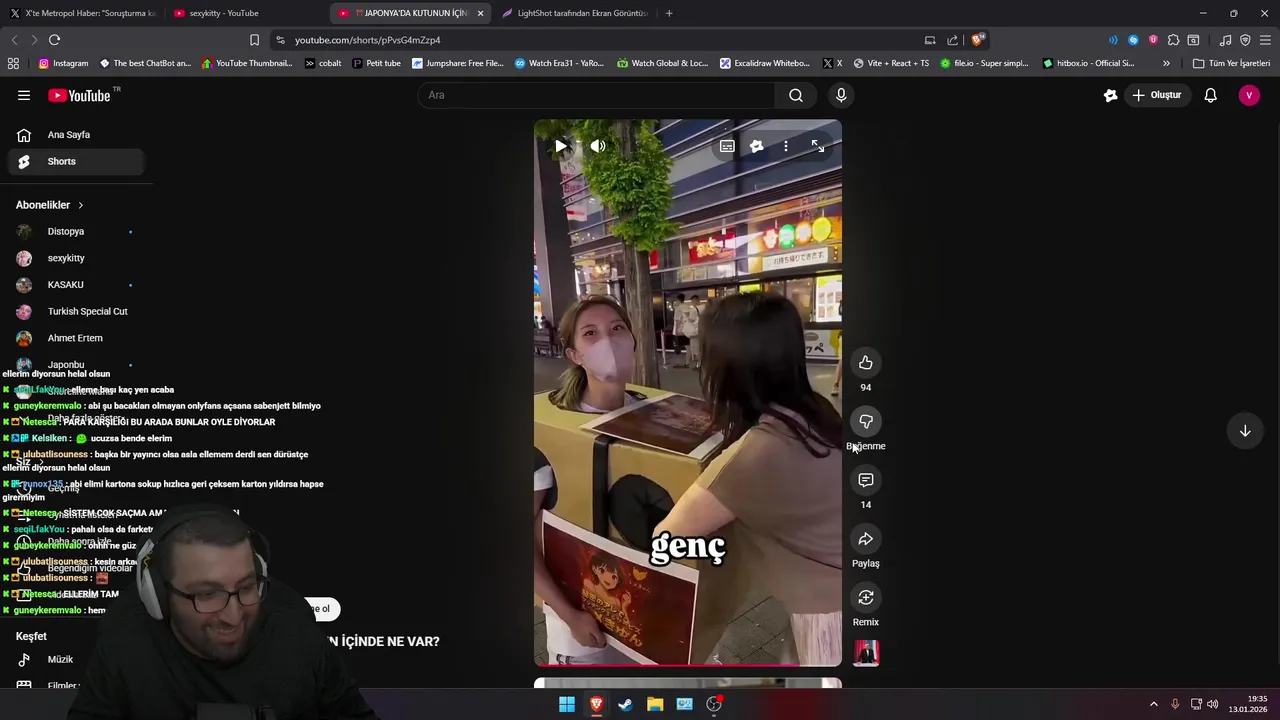Click the like (thumbs up) button
1280x720 pixels.
[x=866, y=363]
